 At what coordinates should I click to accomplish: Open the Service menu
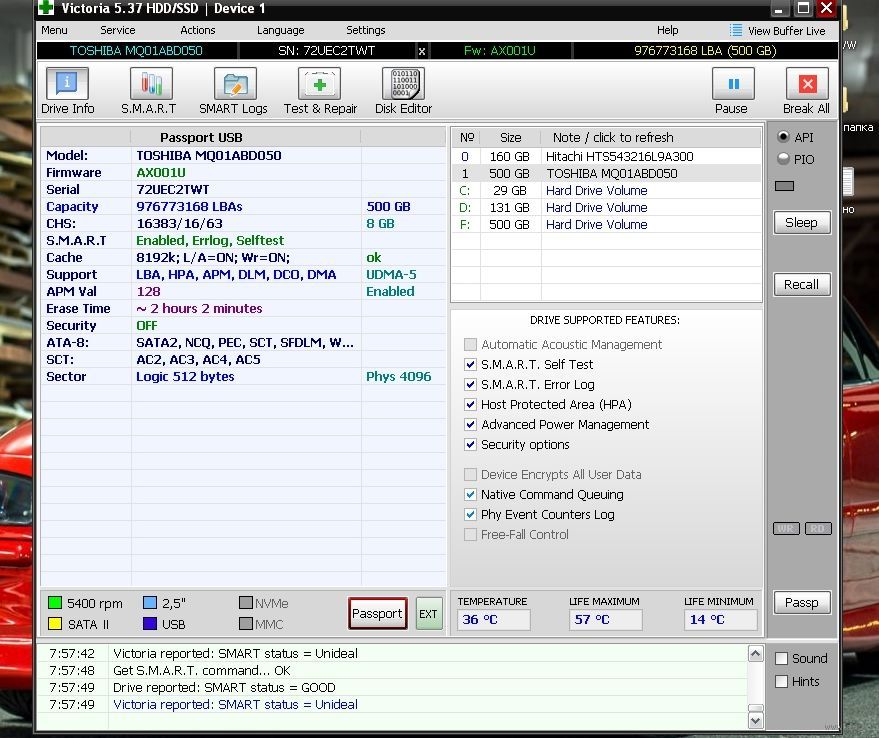(118, 30)
